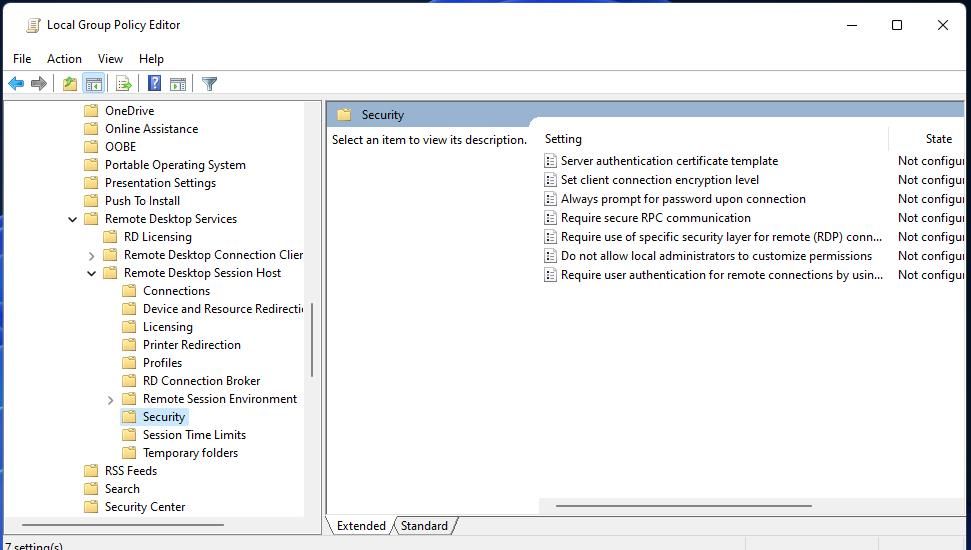Viewport: 971px width, 550px height.
Task: Click folder icon in Security pane header
Action: click(344, 115)
